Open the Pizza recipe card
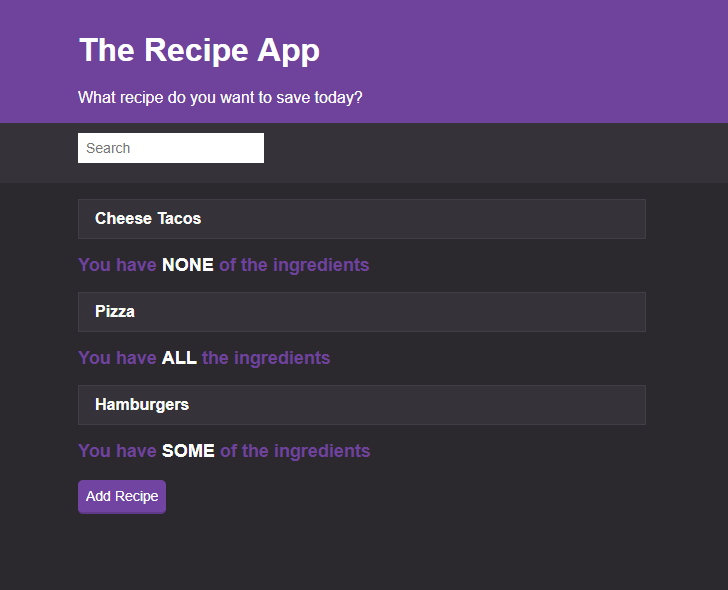 point(362,312)
